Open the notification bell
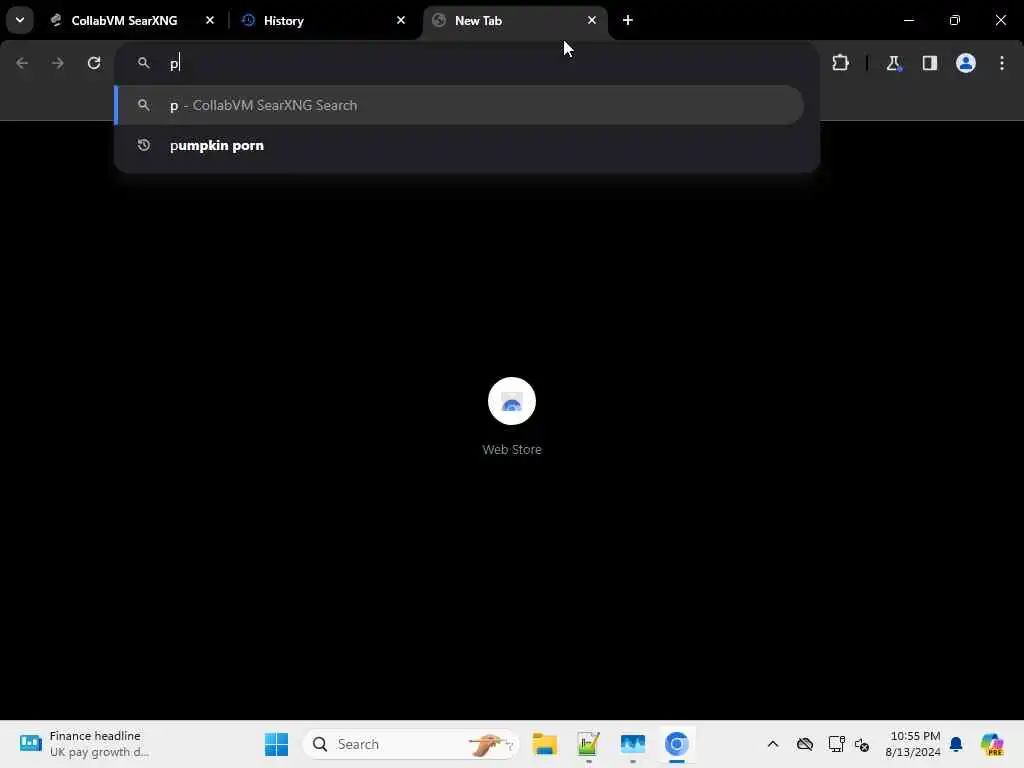The image size is (1024, 768). click(x=956, y=744)
